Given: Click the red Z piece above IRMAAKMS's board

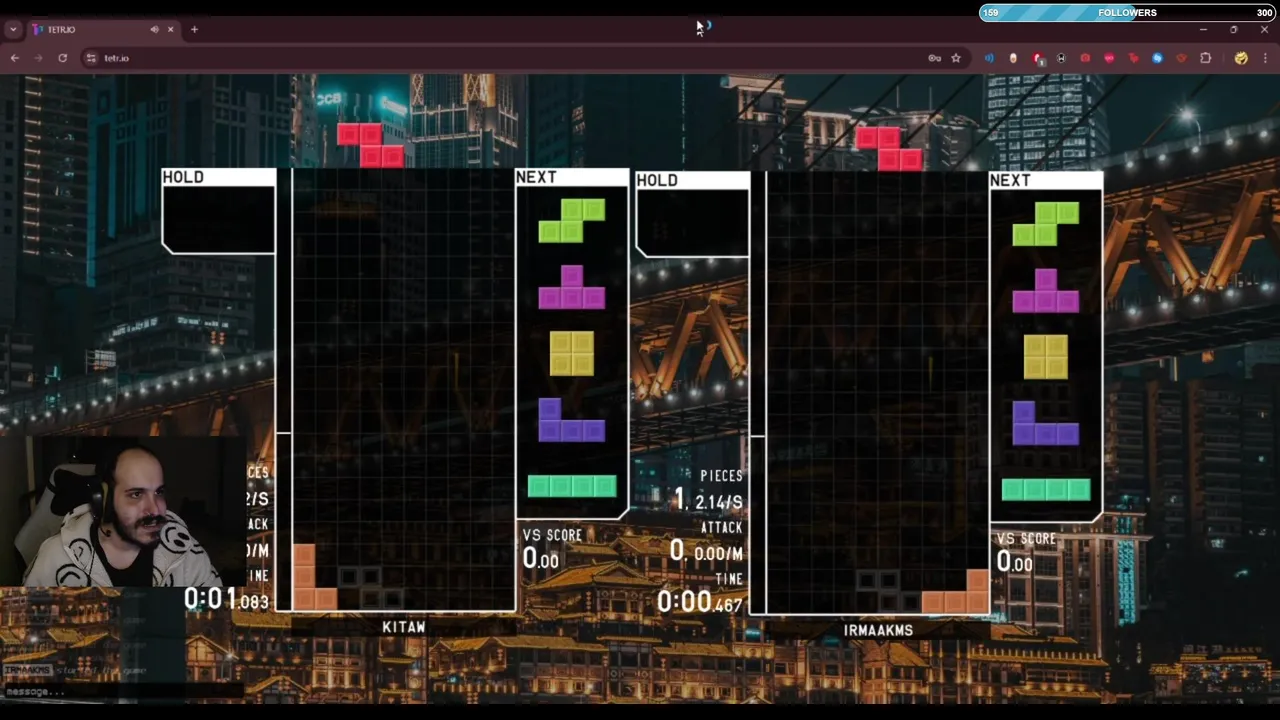Looking at the screenshot, I should click(889, 148).
